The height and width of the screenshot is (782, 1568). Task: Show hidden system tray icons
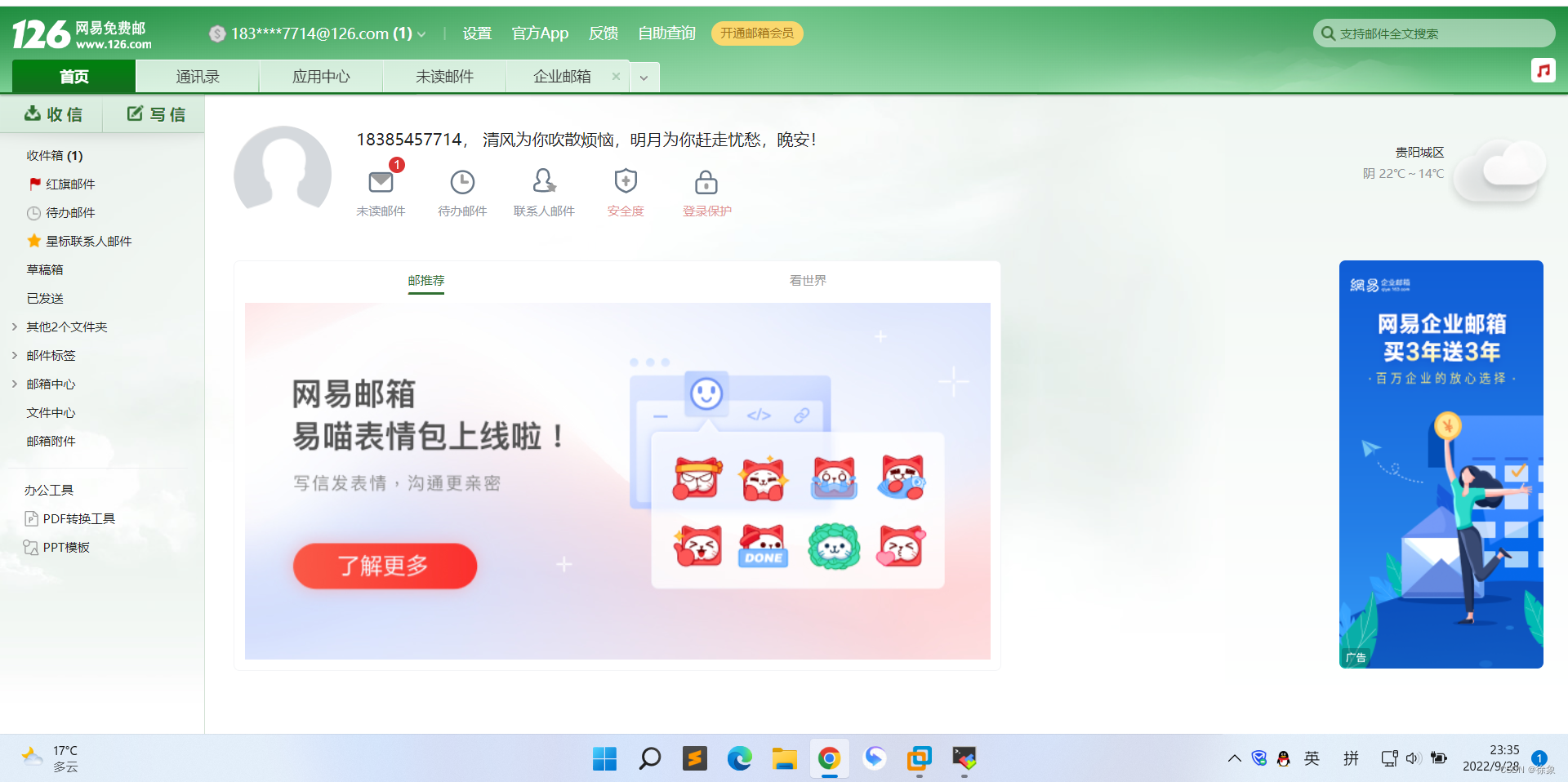[x=1235, y=758]
